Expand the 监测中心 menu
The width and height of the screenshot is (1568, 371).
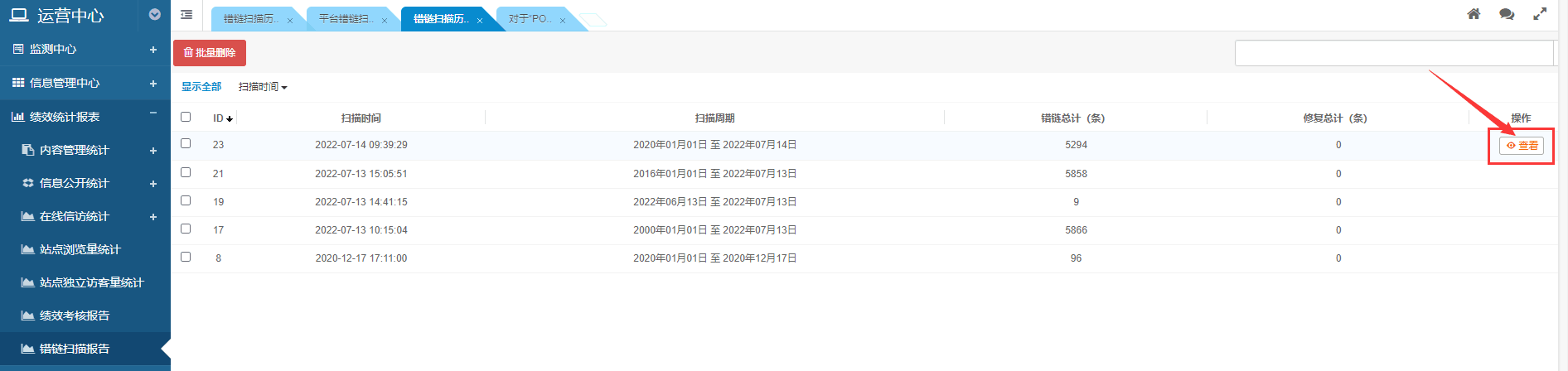[x=152, y=50]
